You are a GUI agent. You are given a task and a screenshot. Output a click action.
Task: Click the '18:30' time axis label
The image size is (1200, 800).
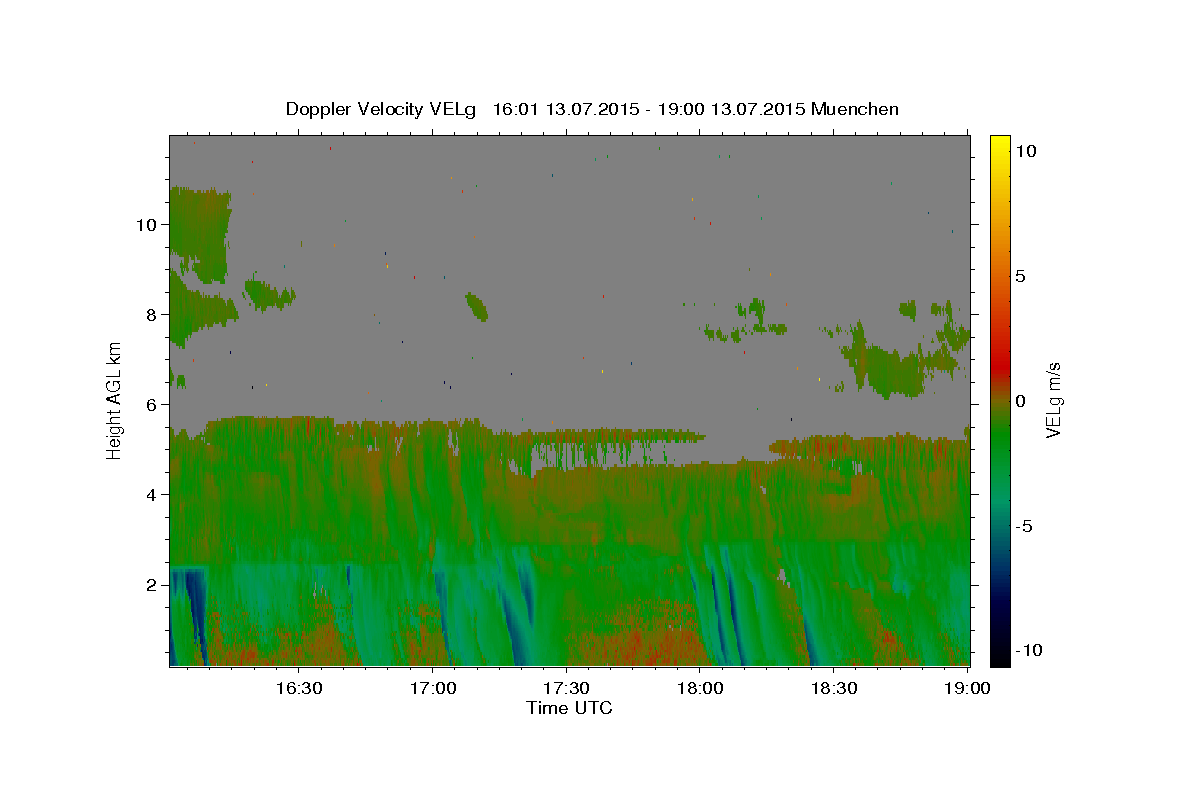(x=835, y=688)
